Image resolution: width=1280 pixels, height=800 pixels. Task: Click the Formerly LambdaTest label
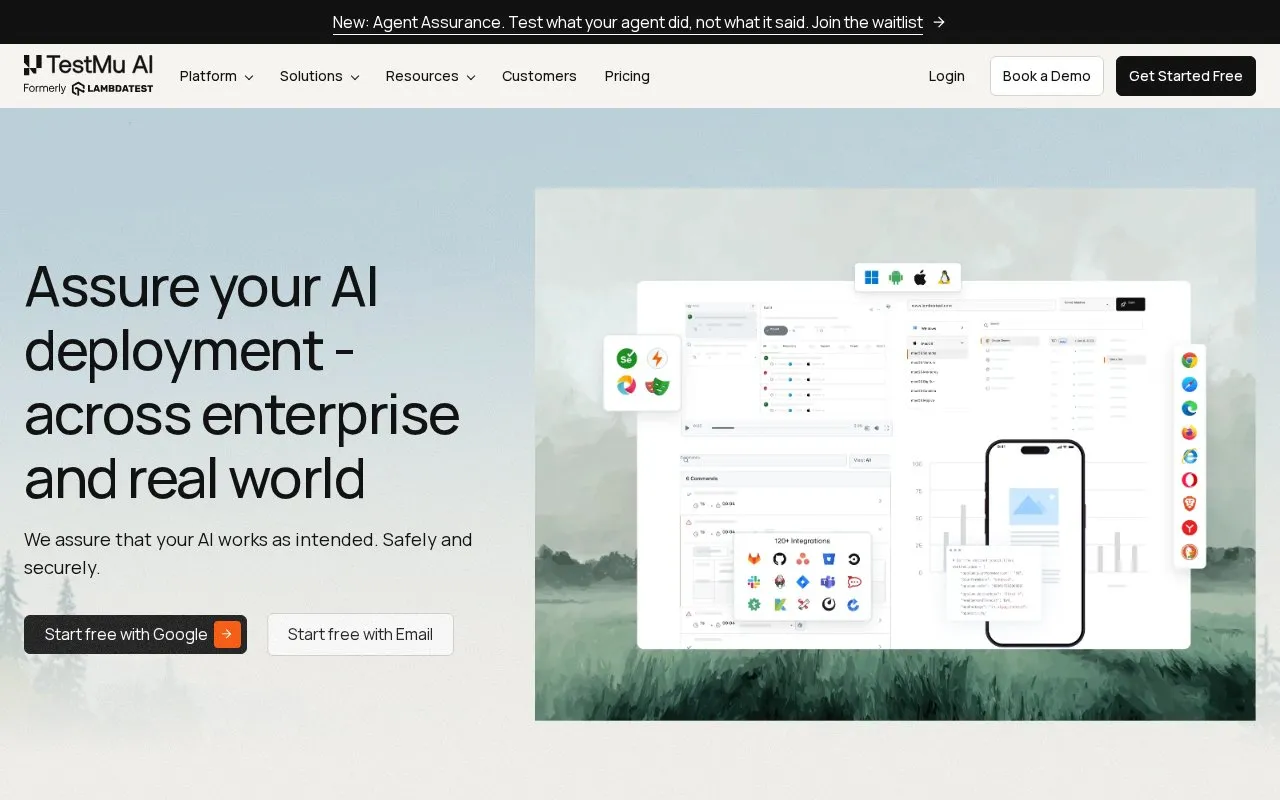point(88,88)
